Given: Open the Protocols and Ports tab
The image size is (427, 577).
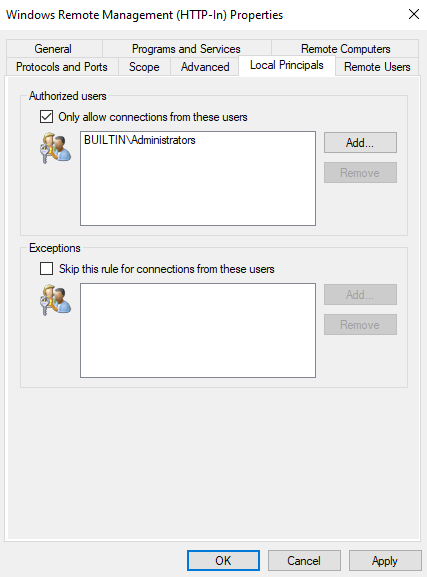Looking at the screenshot, I should click(62, 67).
